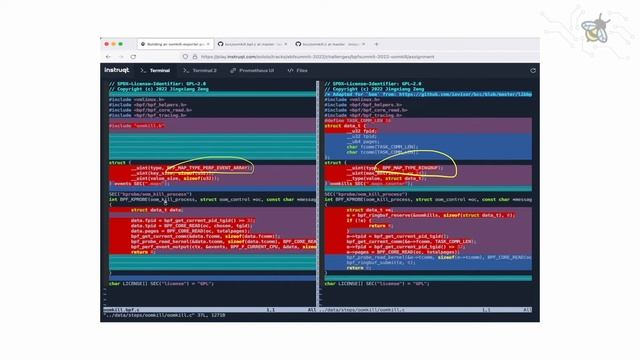Open the Files tab
The width and height of the screenshot is (640, 360).
coord(298,71)
